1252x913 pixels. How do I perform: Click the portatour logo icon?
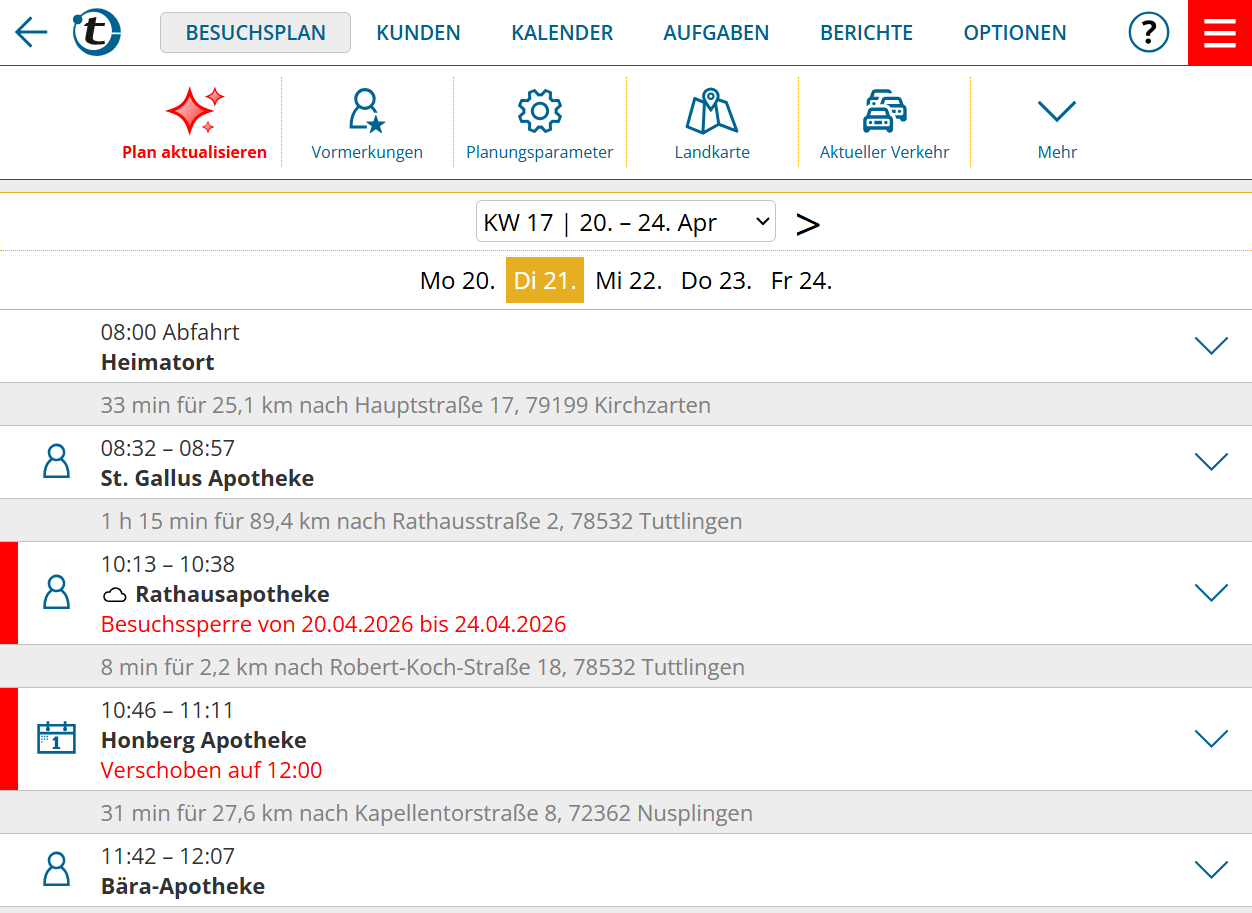pyautogui.click(x=96, y=32)
